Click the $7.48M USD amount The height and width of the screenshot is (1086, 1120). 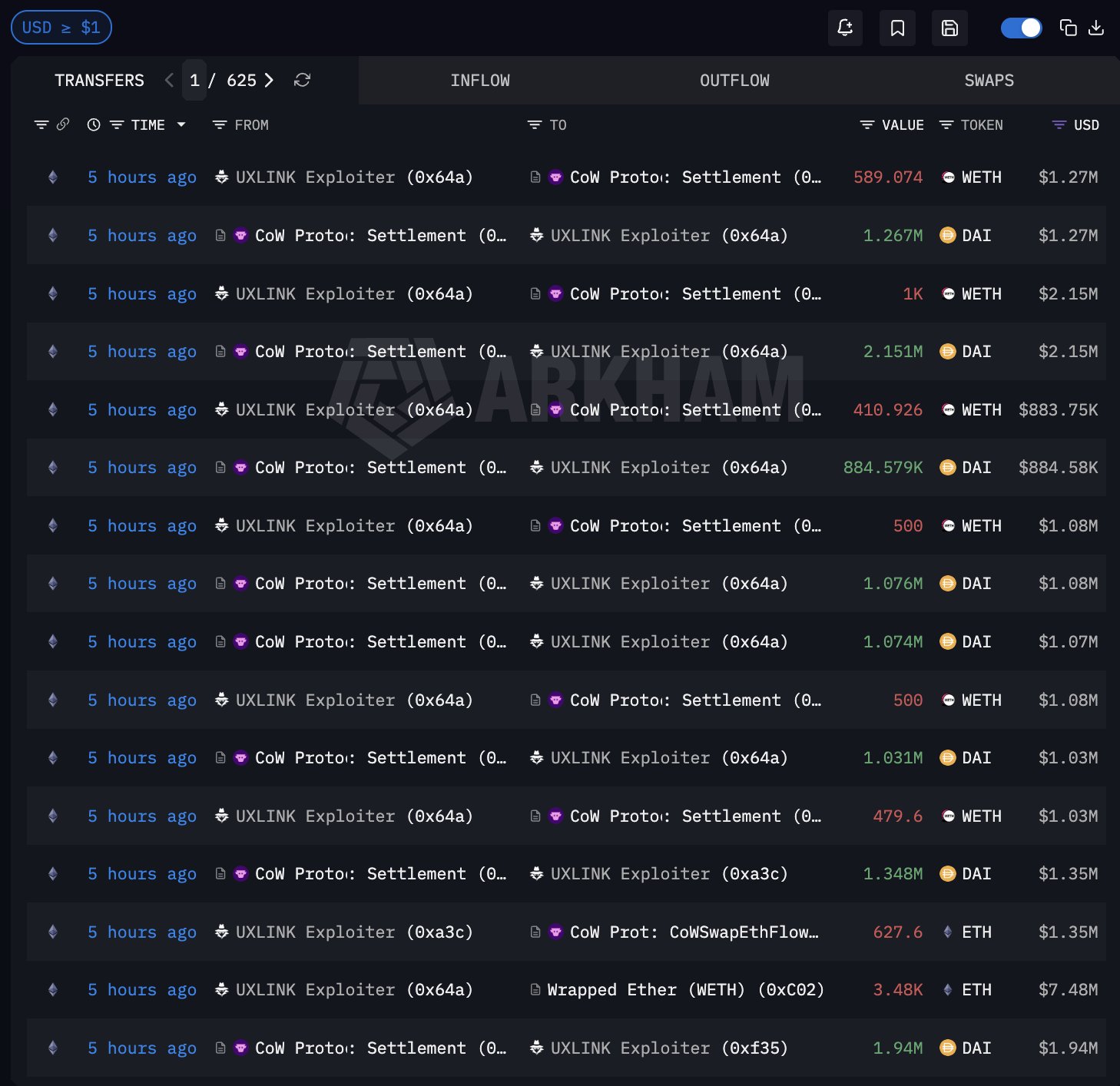click(x=1068, y=990)
